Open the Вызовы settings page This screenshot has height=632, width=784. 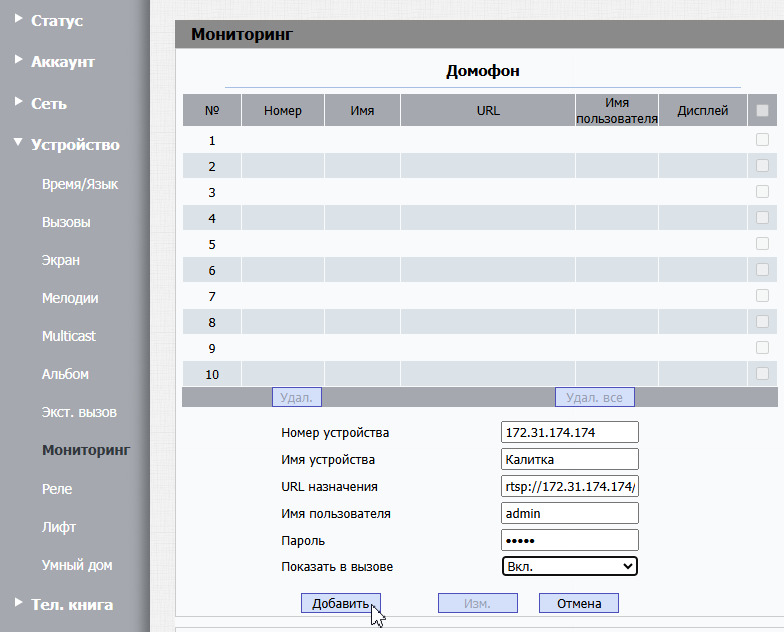coord(66,222)
